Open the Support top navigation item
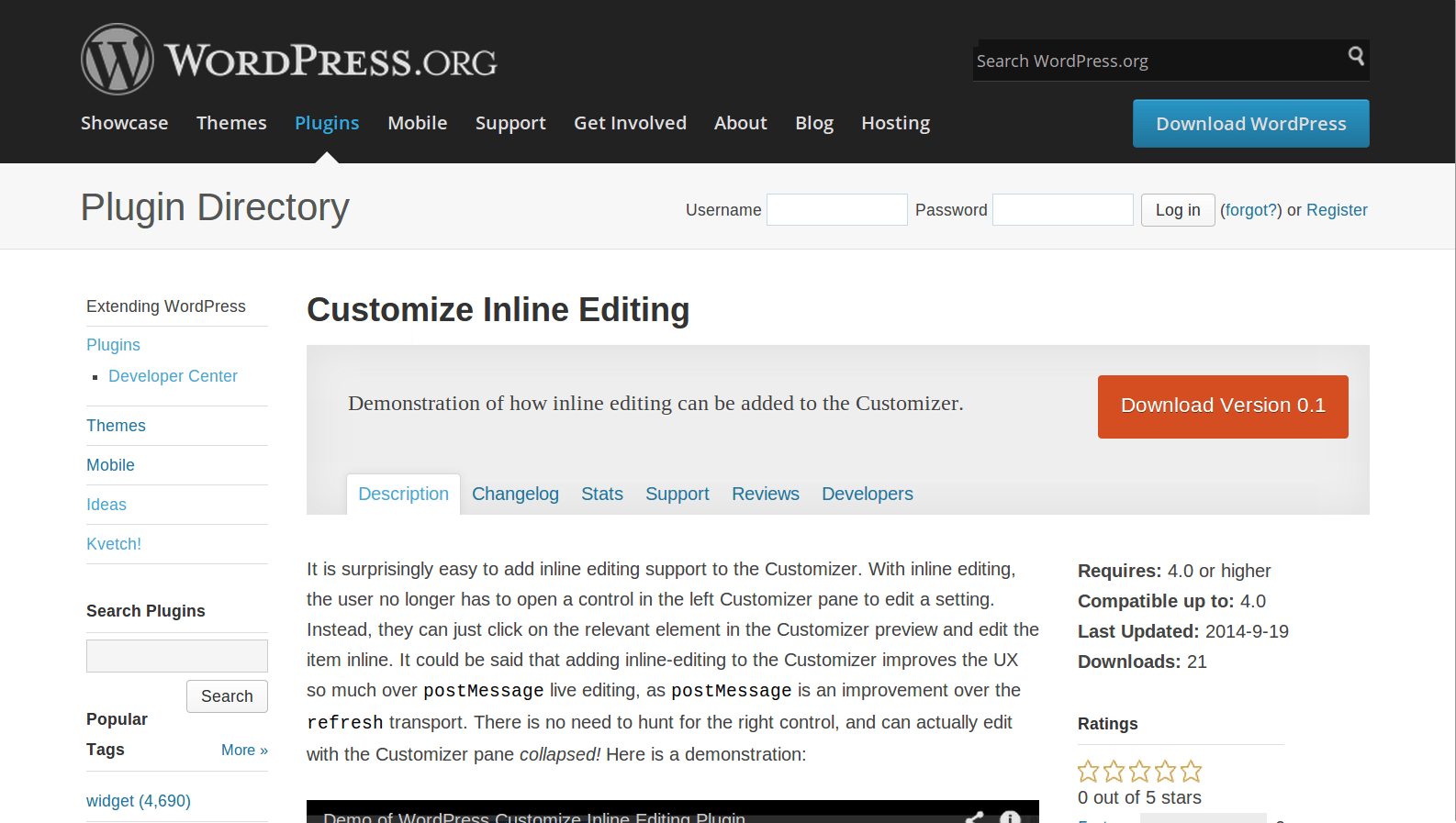This screenshot has height=823, width=1456. click(x=510, y=123)
